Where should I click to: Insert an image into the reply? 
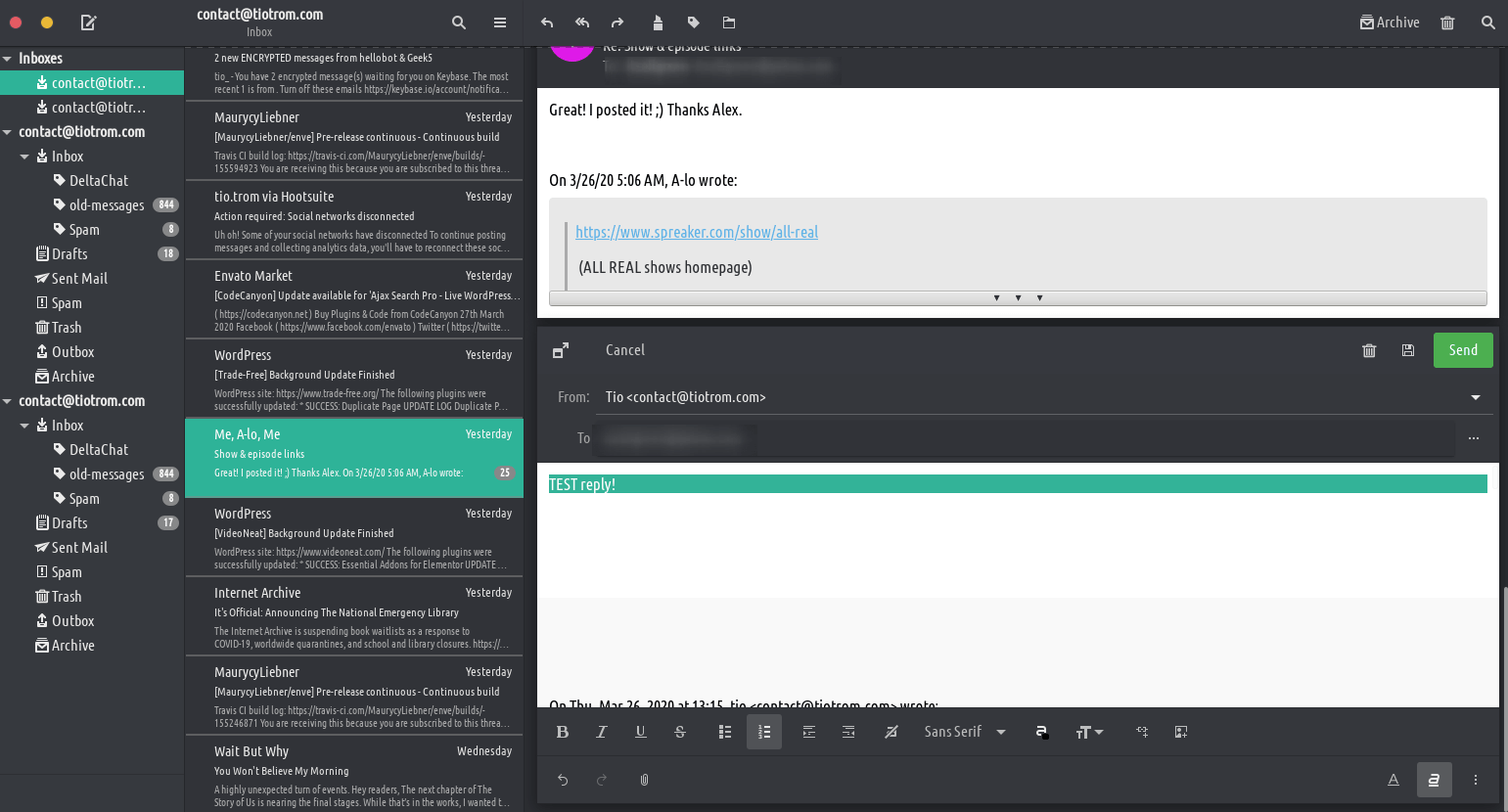(x=1181, y=732)
